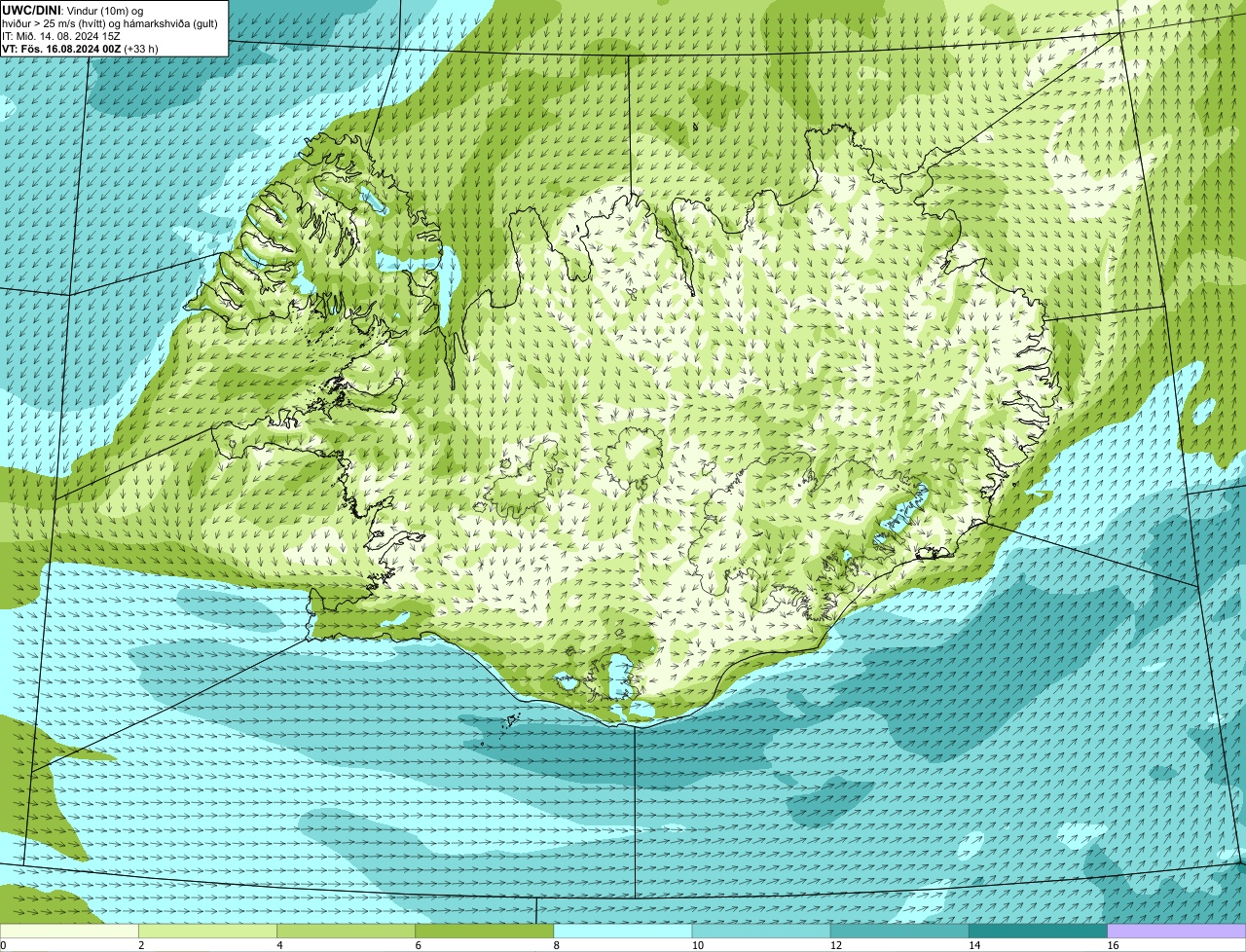
Task: Pick the teal 12–14 m/s legend swatch
Action: (899, 932)
